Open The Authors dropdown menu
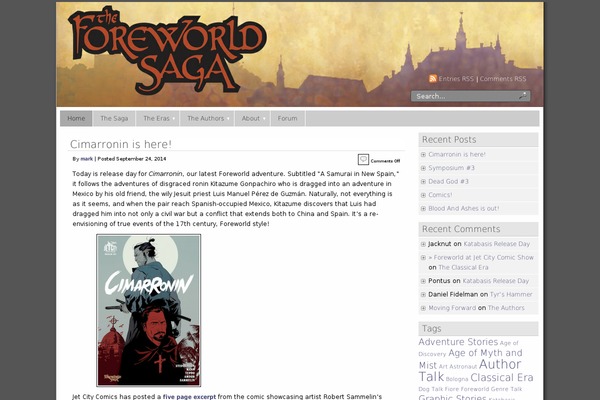Viewport: 600px width, 400px height. [x=207, y=118]
